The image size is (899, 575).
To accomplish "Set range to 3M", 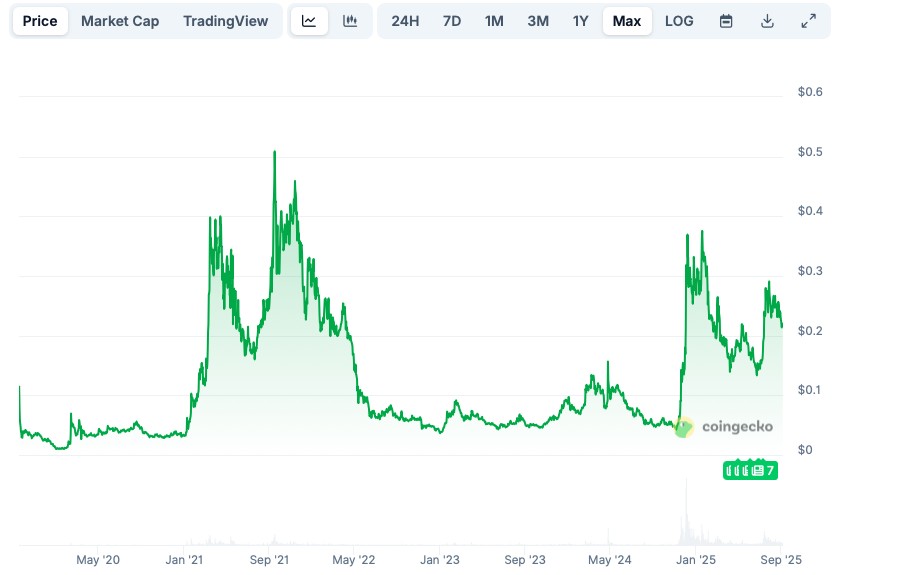I will (x=538, y=21).
